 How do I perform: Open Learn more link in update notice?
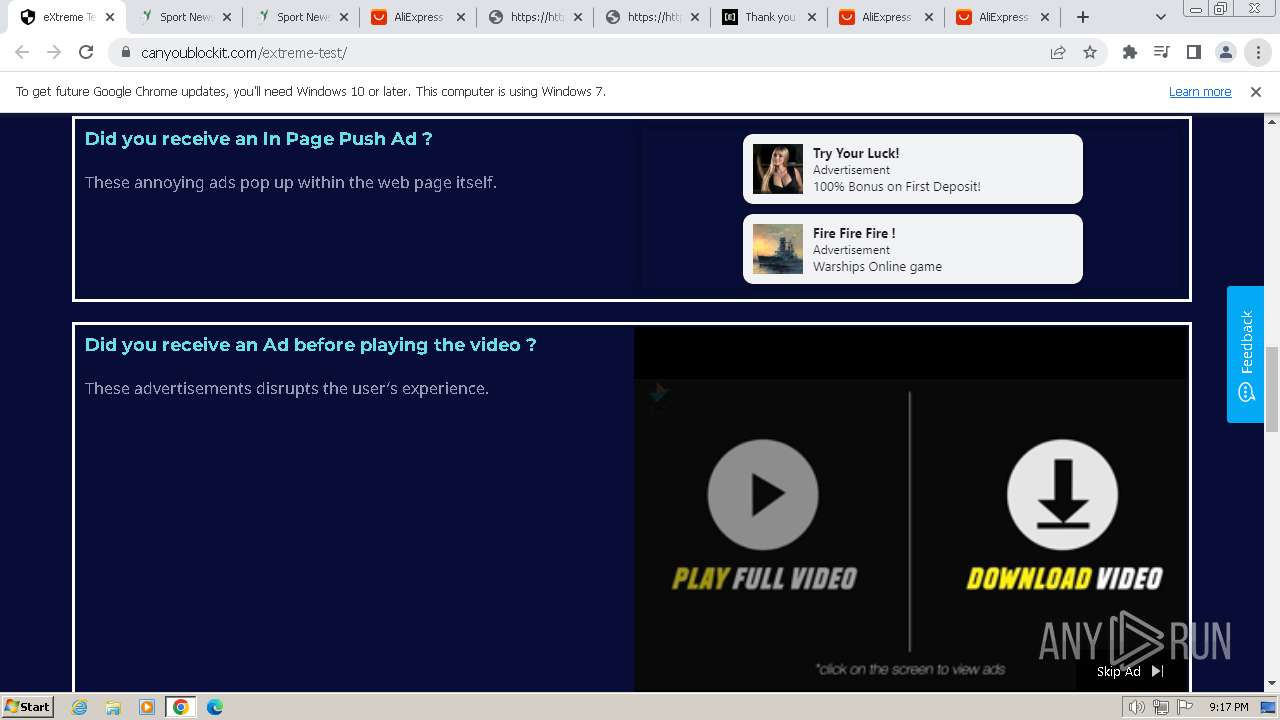pyautogui.click(x=1200, y=91)
